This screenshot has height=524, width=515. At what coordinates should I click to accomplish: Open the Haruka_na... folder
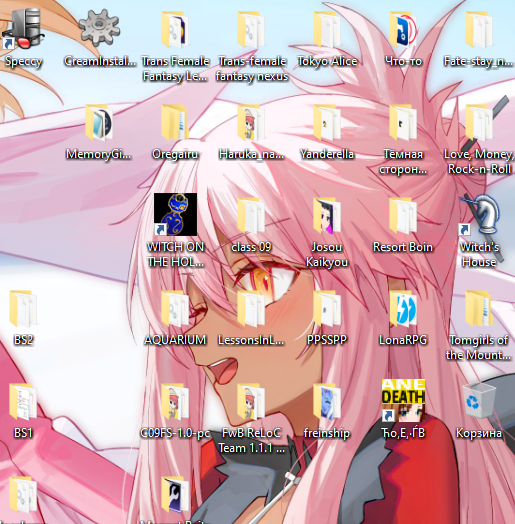[x=251, y=124]
